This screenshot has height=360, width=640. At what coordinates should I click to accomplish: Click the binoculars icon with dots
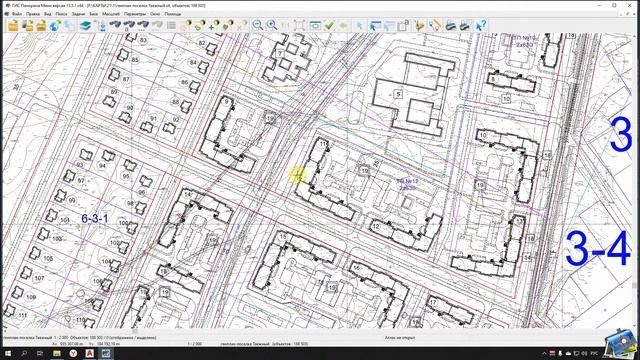142,26
